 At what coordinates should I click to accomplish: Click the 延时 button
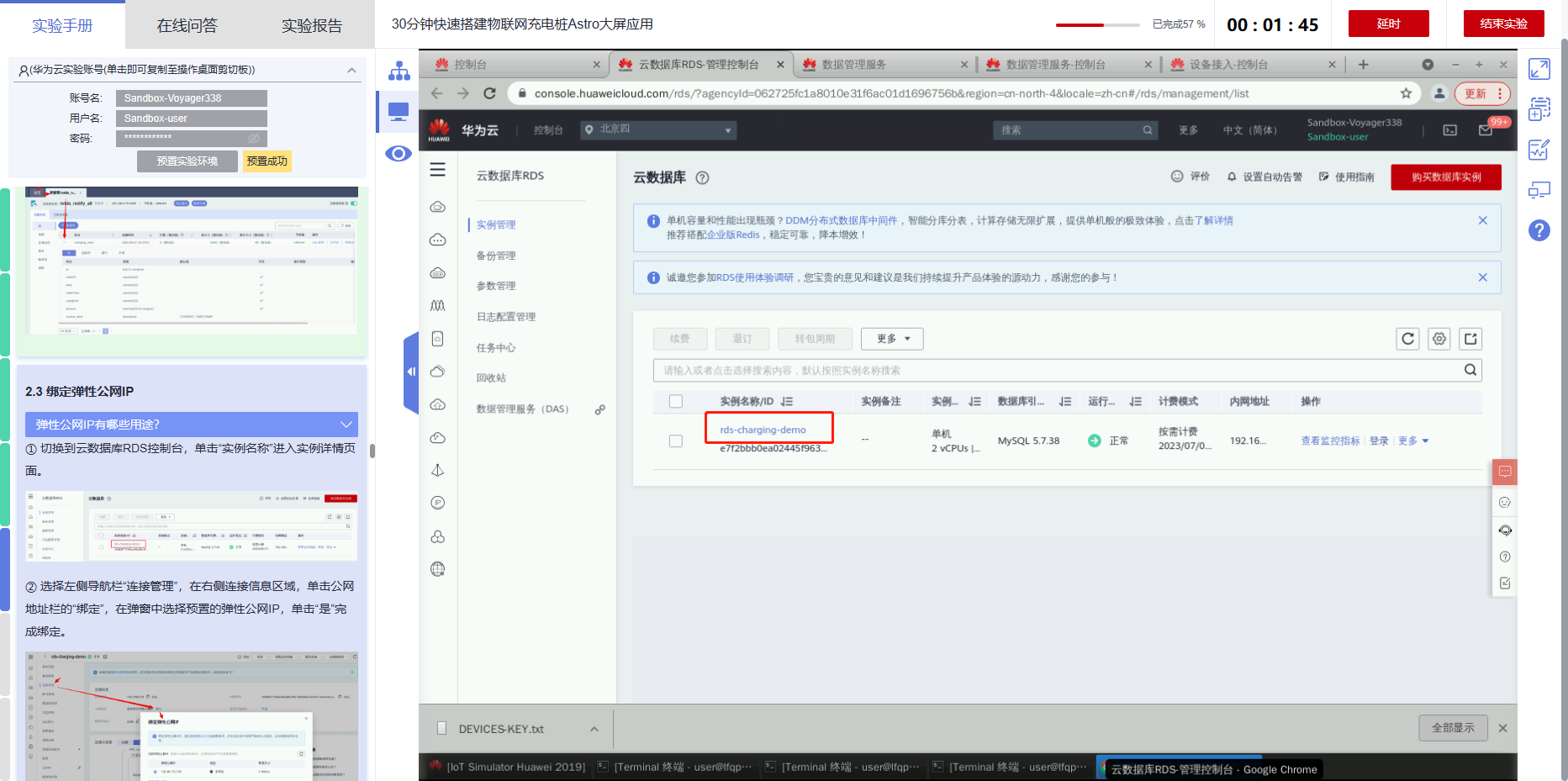point(1388,24)
